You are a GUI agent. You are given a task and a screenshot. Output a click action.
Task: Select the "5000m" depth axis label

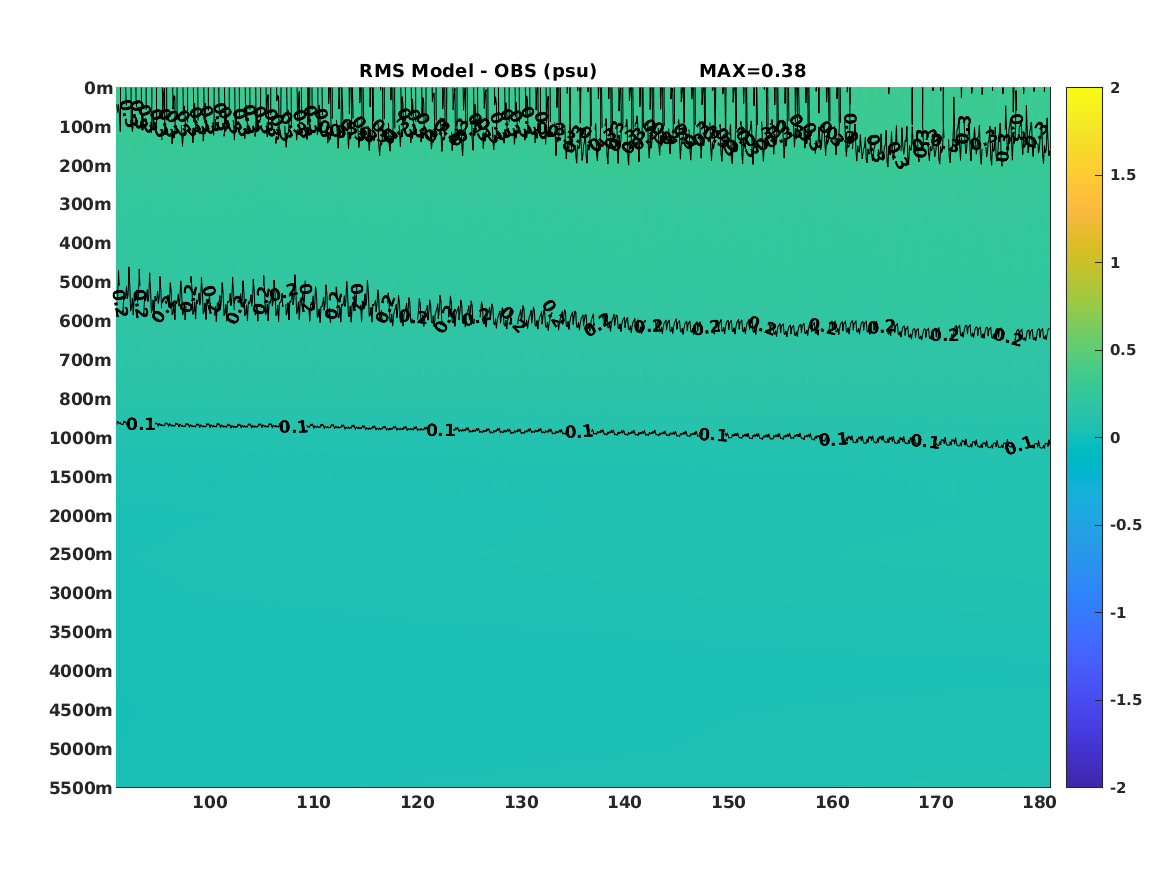coord(81,749)
